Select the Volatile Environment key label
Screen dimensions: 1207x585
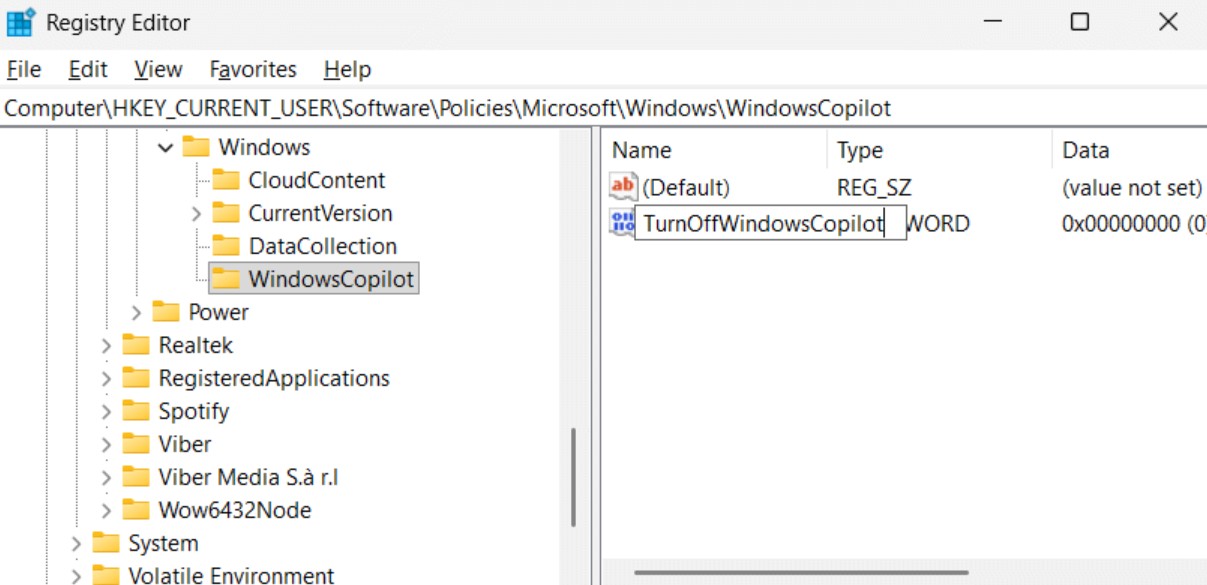231,576
